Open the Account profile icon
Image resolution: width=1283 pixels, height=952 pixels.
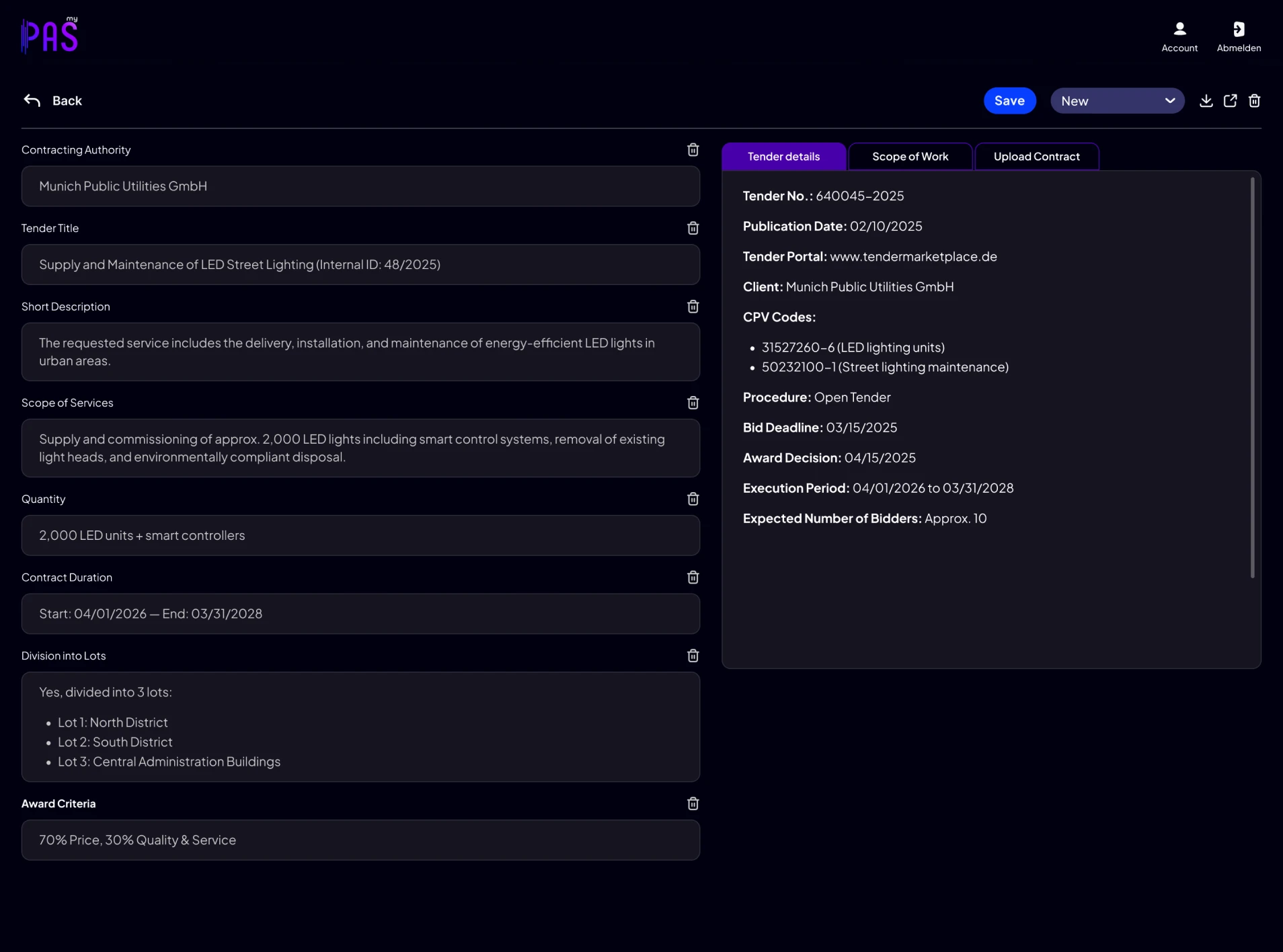(1179, 29)
